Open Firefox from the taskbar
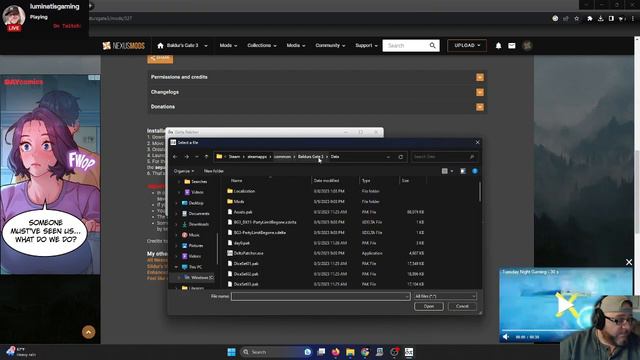640x360 pixels. click(x=336, y=352)
